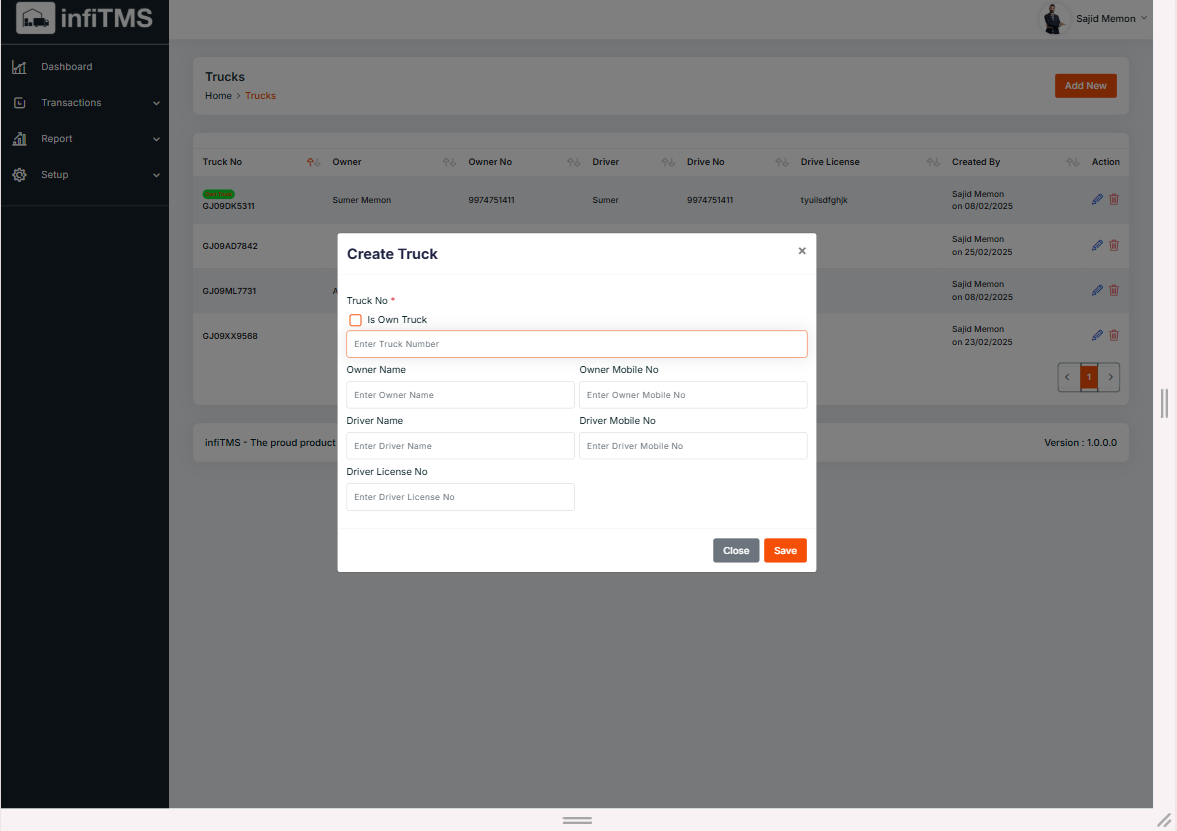Click the Home breadcrumb link
The image size is (1177, 831).
tap(218, 96)
